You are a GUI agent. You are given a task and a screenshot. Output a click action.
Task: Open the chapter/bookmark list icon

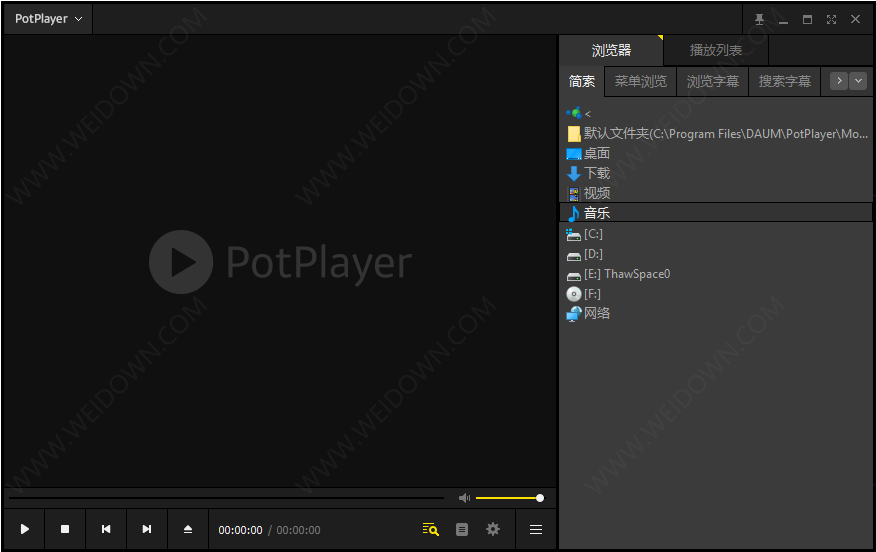461,529
